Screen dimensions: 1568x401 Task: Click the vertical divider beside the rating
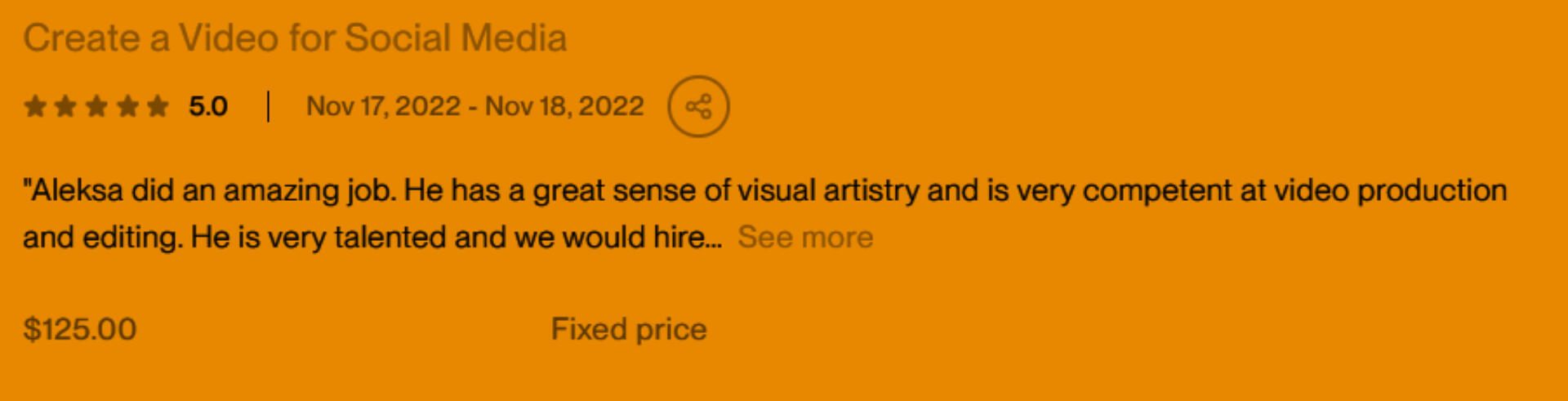(x=268, y=106)
